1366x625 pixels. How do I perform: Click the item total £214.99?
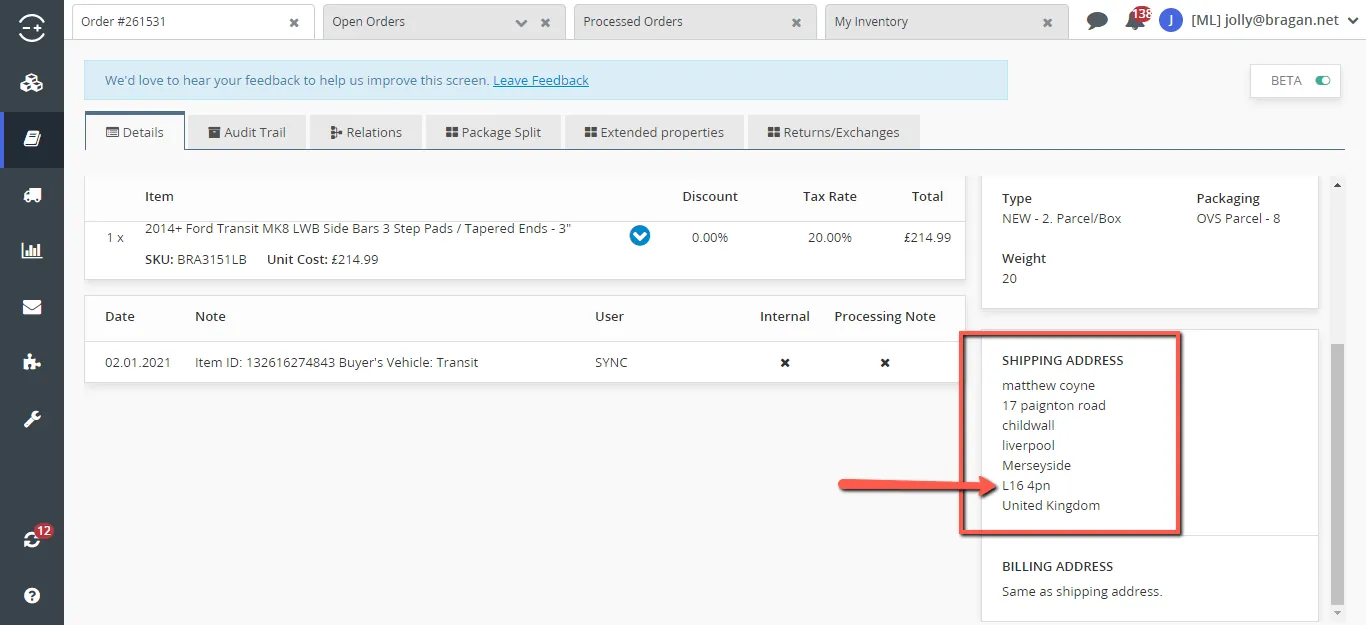tap(926, 237)
